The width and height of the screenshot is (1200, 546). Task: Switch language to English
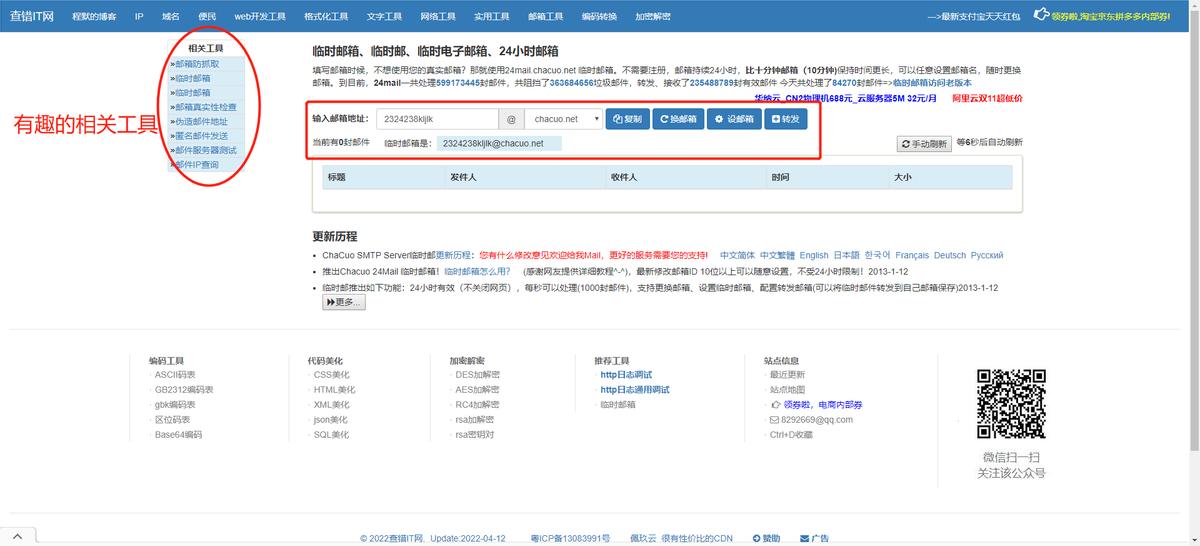tap(813, 255)
